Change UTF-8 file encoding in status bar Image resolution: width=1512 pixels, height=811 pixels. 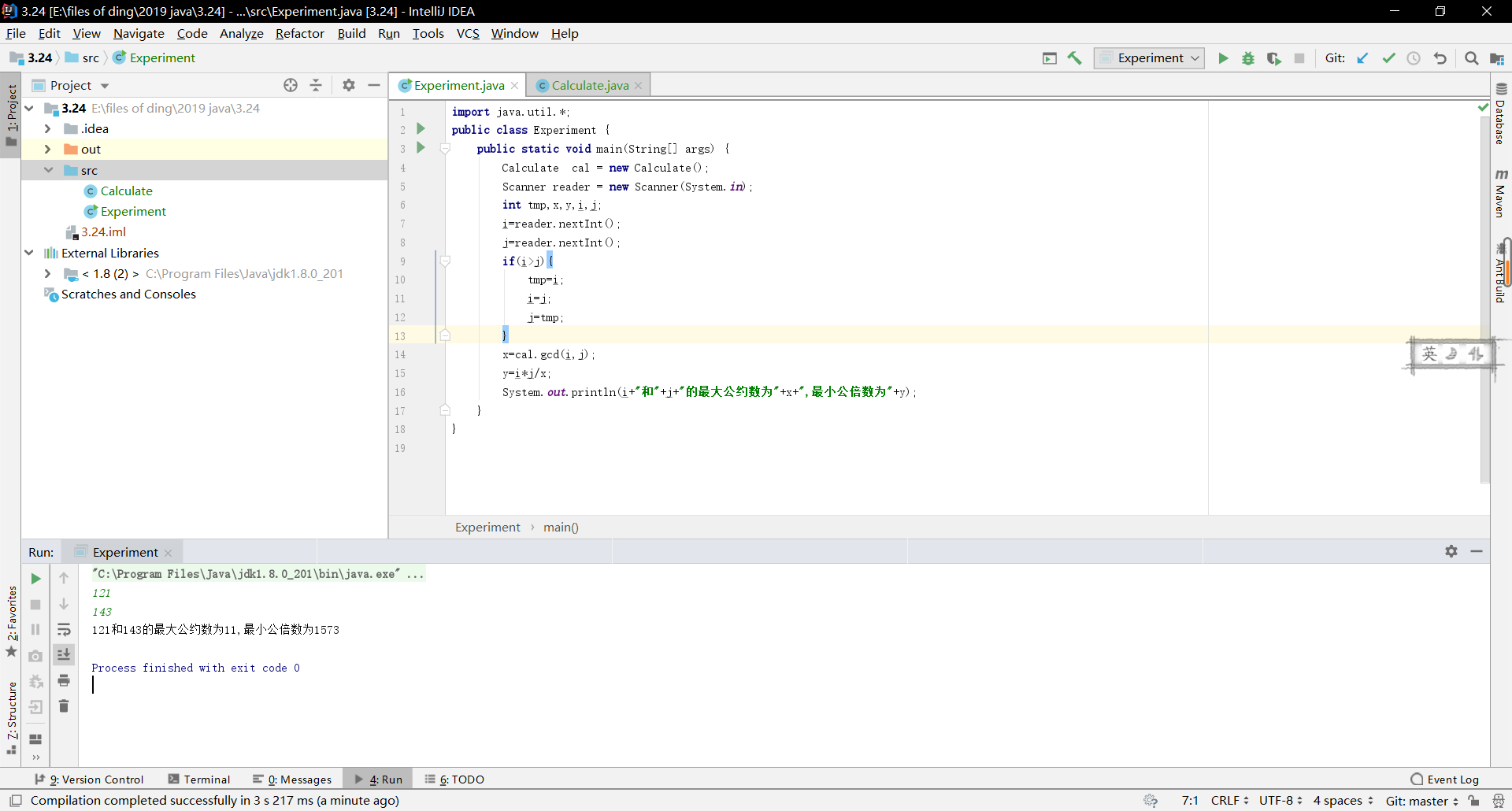[x=1280, y=801]
